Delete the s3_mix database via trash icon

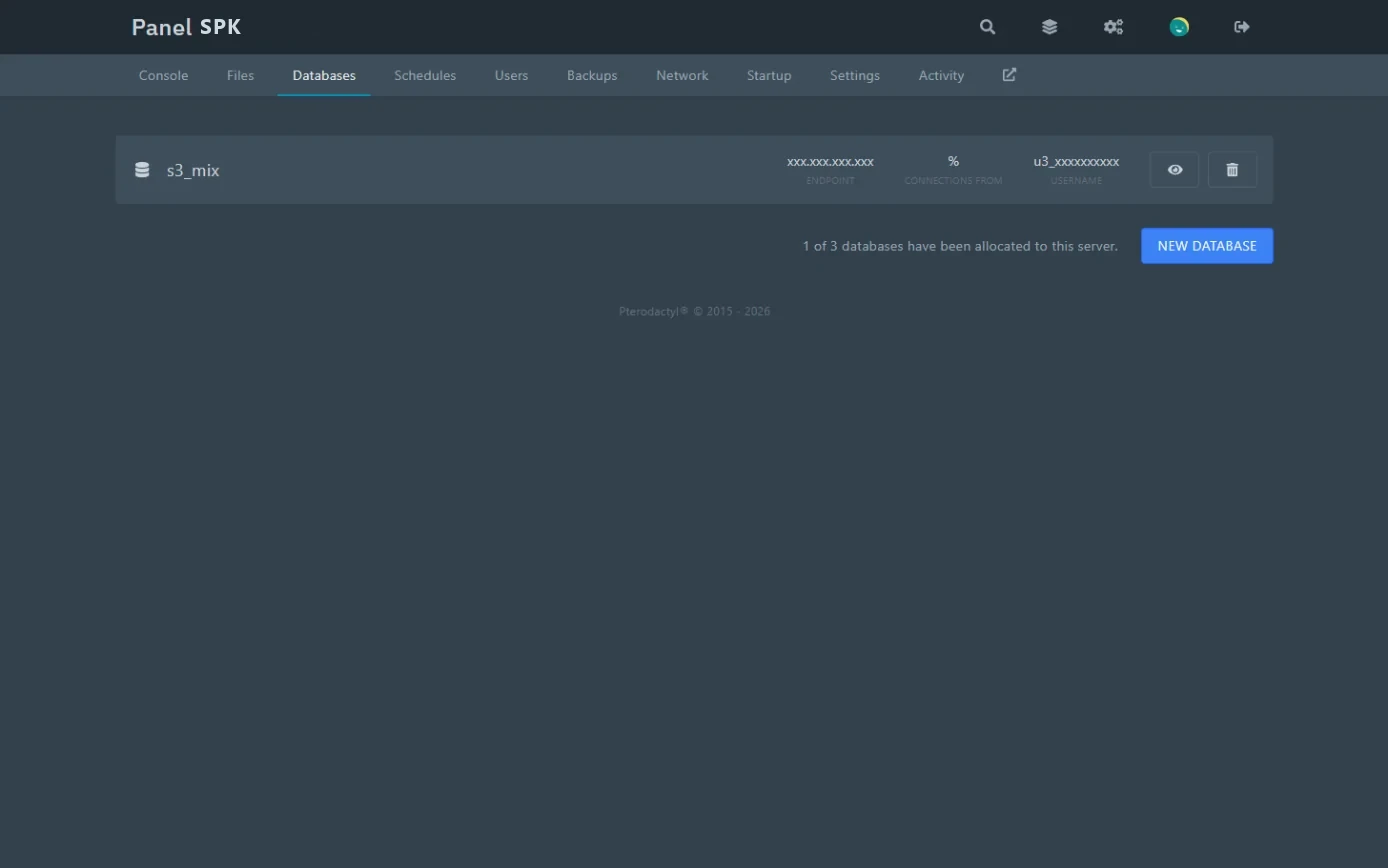[x=1232, y=170]
